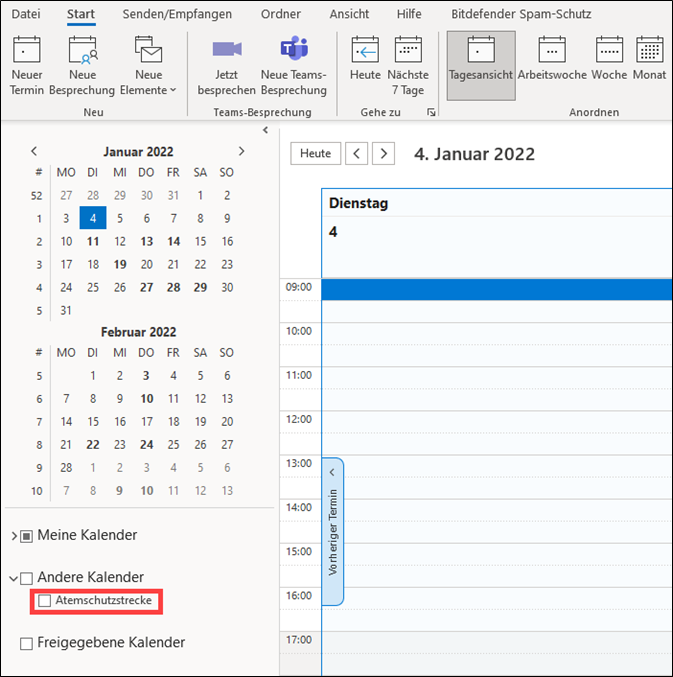This screenshot has height=677, width=673.
Task: Go to previous day arrow button
Action: coord(356,153)
